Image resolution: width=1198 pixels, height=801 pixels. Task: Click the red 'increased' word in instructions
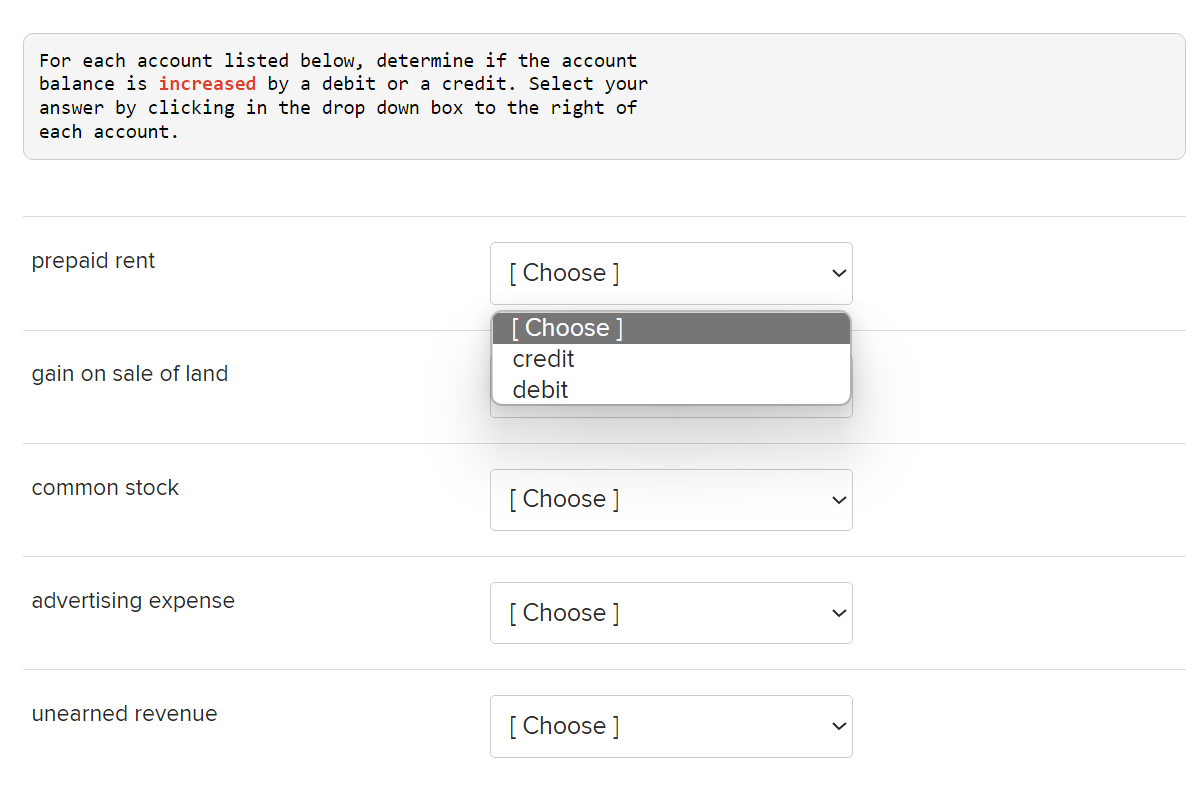point(207,84)
